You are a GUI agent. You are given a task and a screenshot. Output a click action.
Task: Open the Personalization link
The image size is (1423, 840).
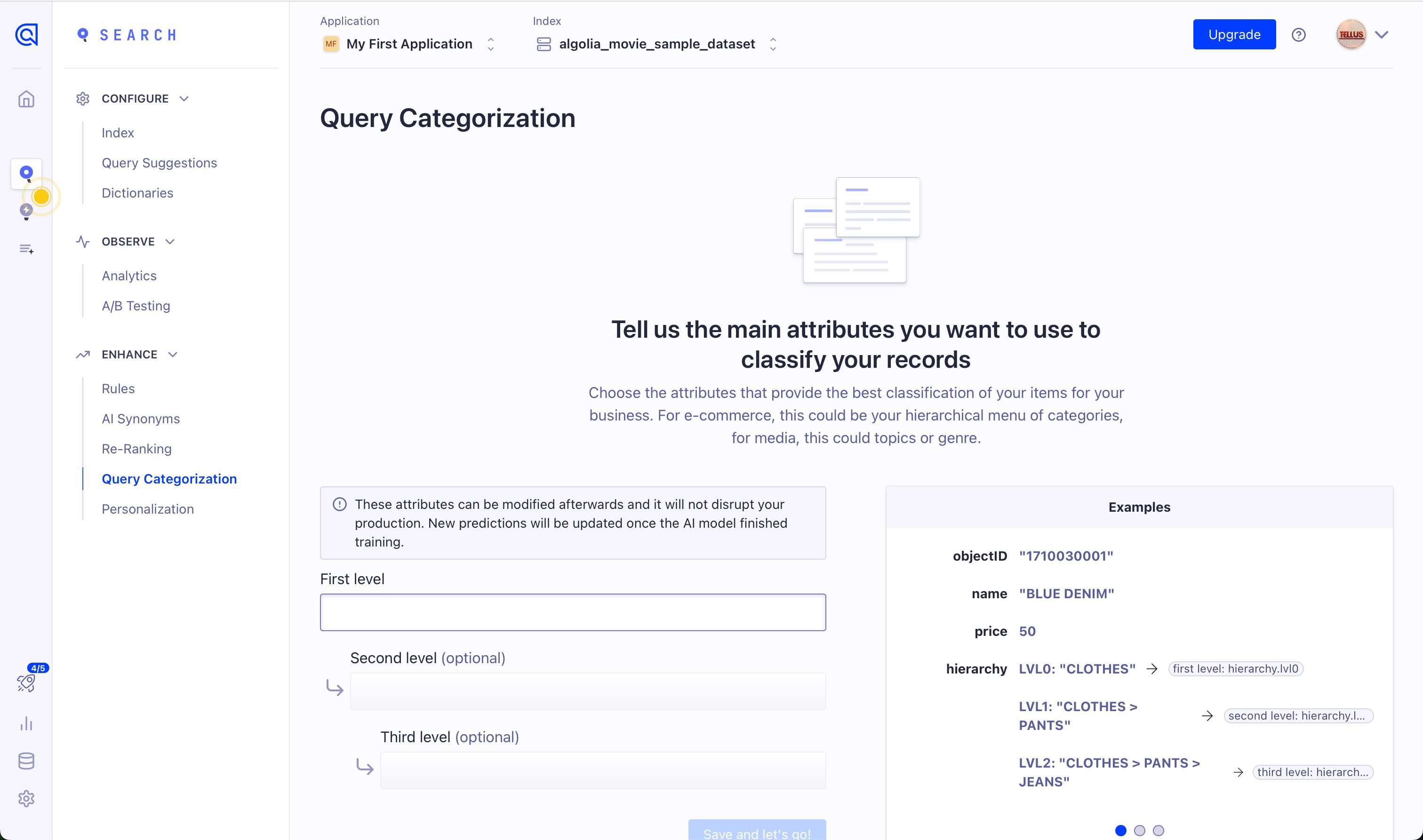(x=148, y=509)
